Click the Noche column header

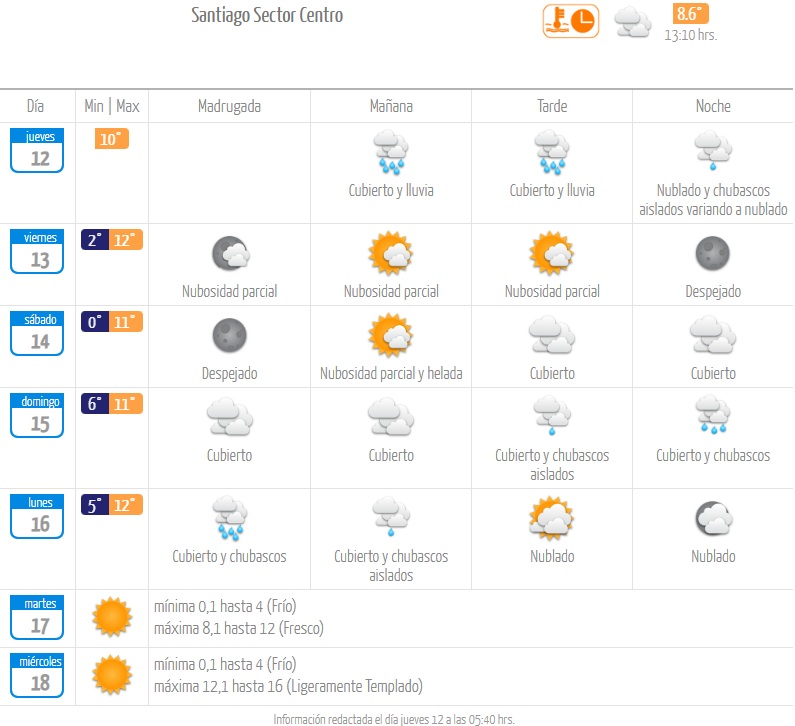713,106
